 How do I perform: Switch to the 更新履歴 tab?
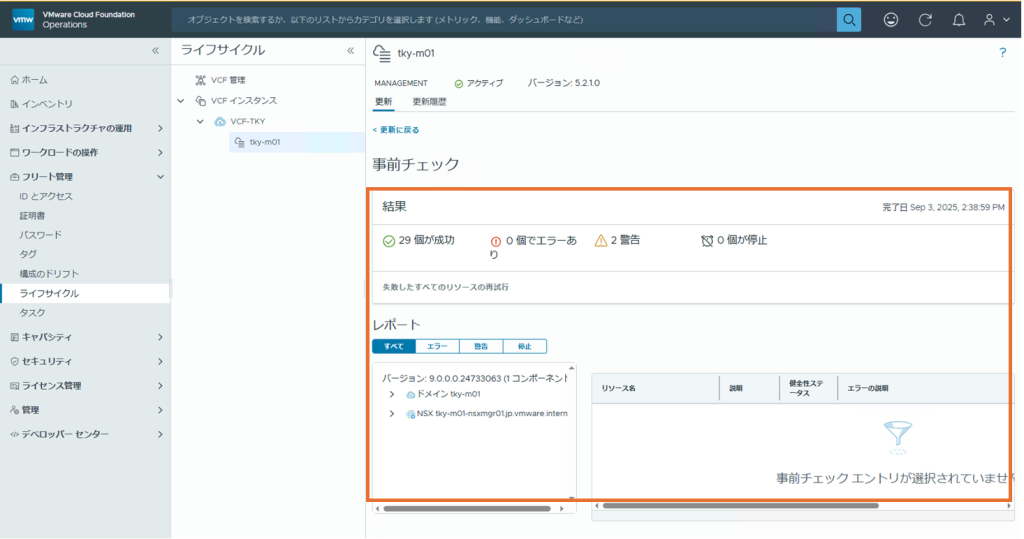[429, 102]
